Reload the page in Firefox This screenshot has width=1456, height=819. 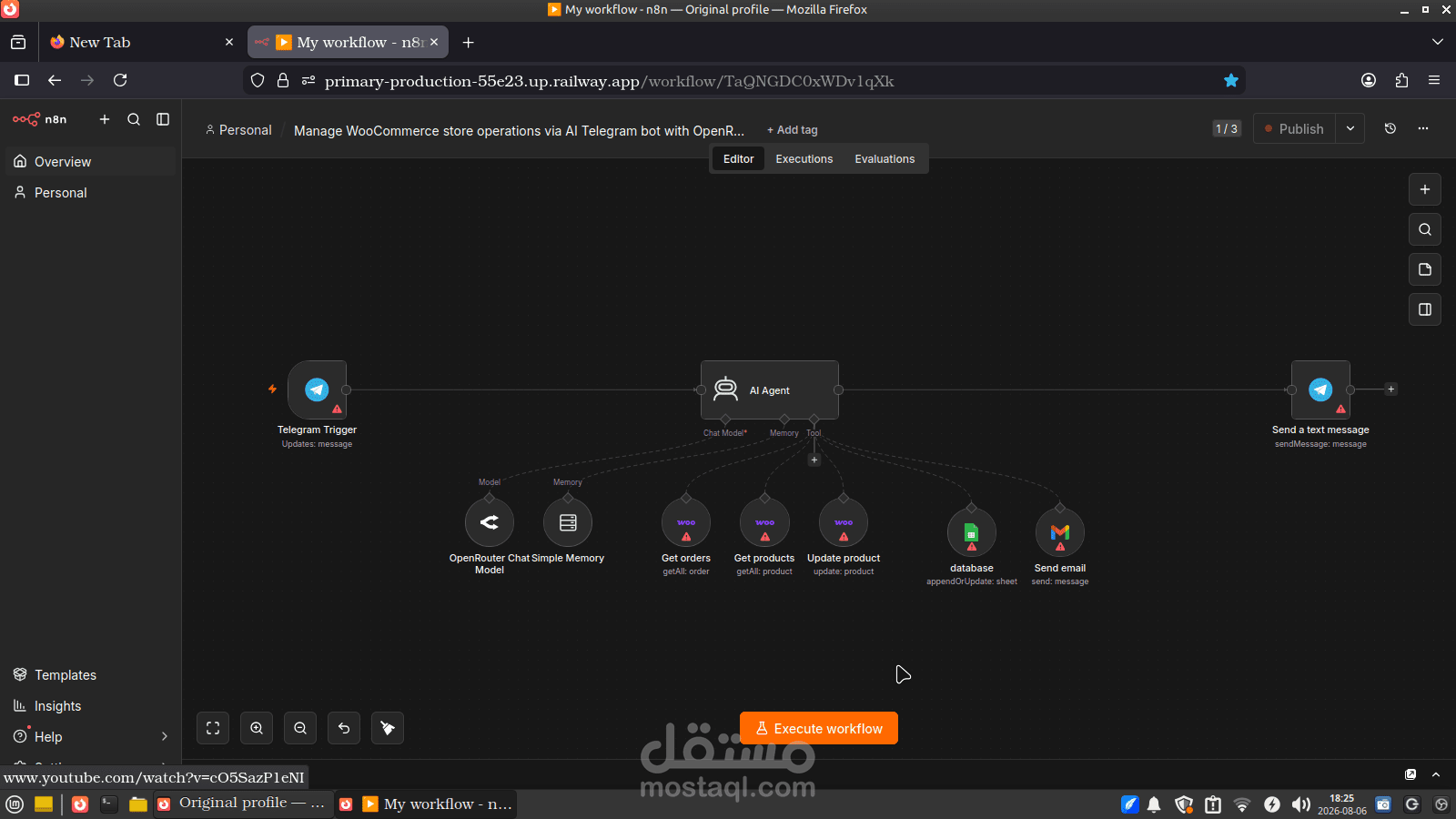[120, 80]
